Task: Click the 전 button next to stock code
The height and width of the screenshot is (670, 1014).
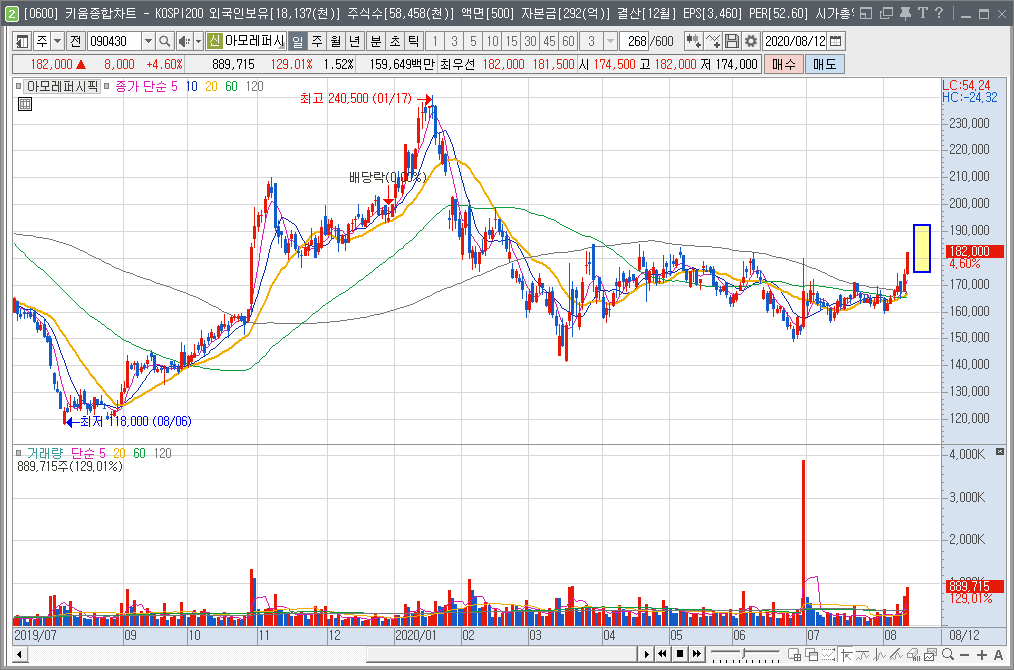Action: pos(76,41)
